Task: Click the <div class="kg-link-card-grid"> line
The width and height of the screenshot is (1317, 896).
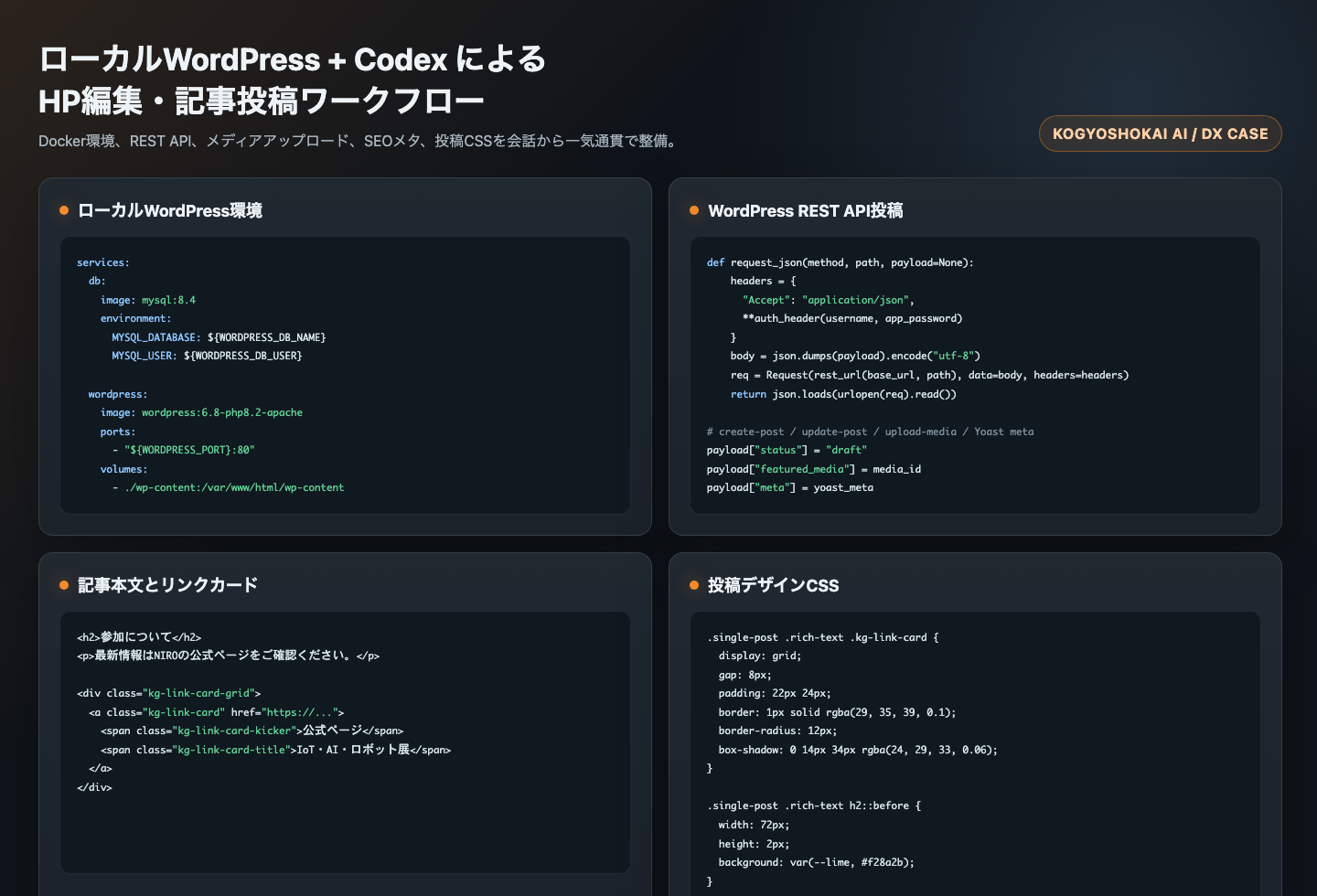Action: pyautogui.click(x=169, y=693)
